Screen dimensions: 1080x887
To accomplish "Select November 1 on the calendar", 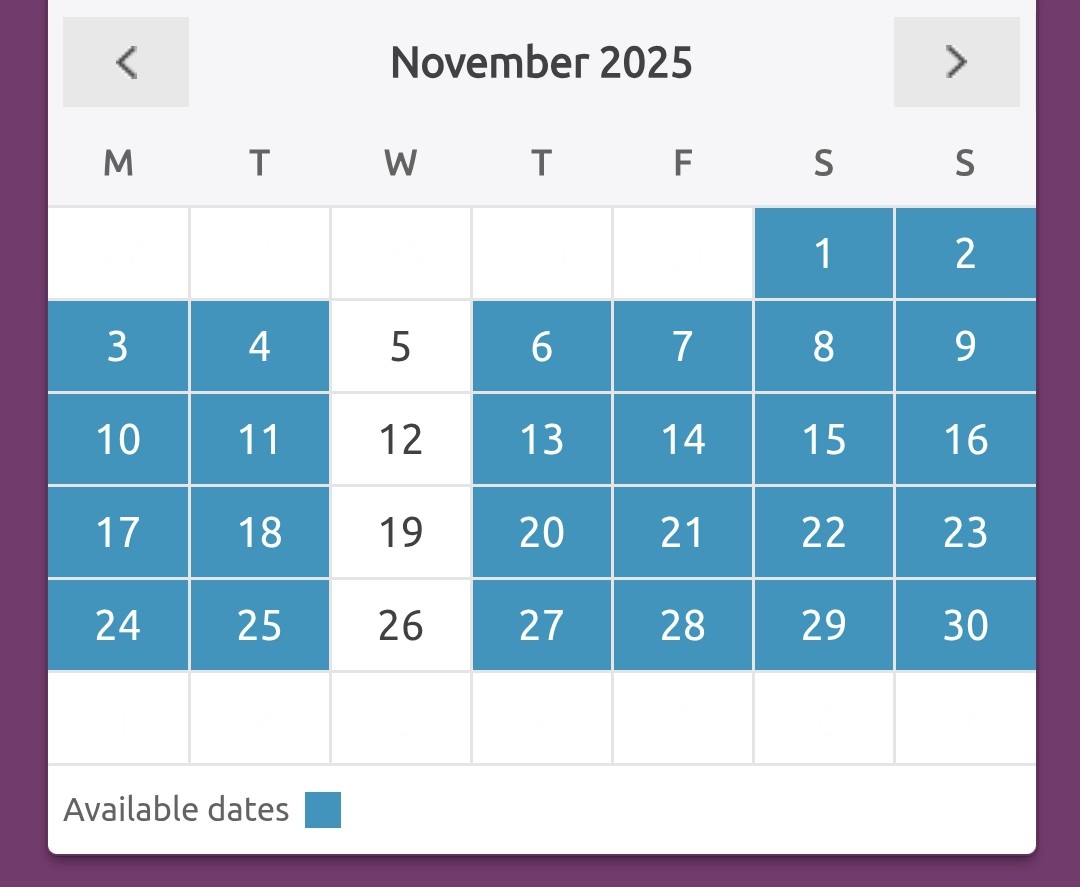I will (823, 254).
